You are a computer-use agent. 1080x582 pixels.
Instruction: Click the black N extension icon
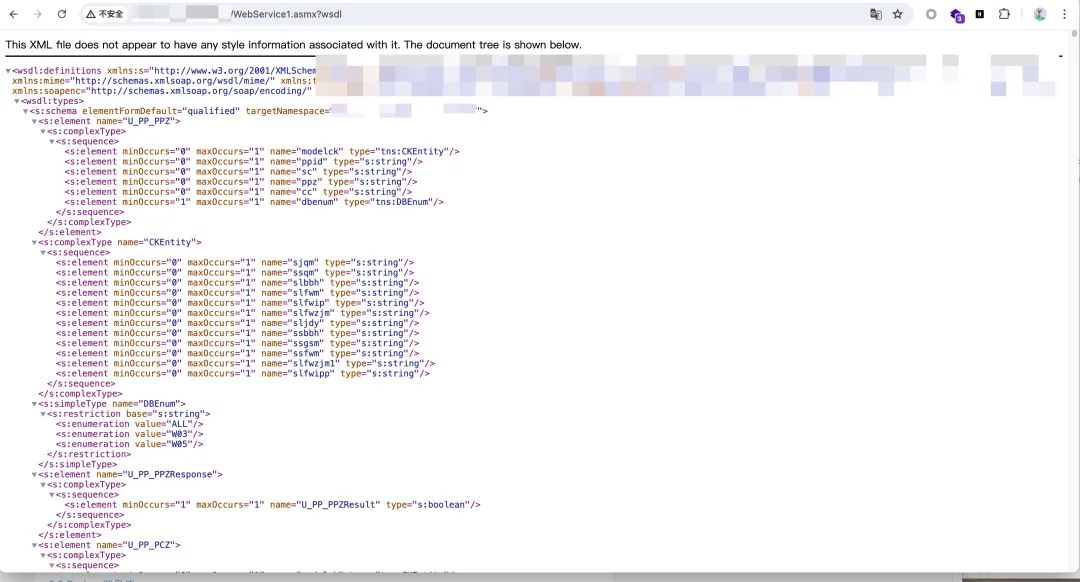click(x=980, y=15)
